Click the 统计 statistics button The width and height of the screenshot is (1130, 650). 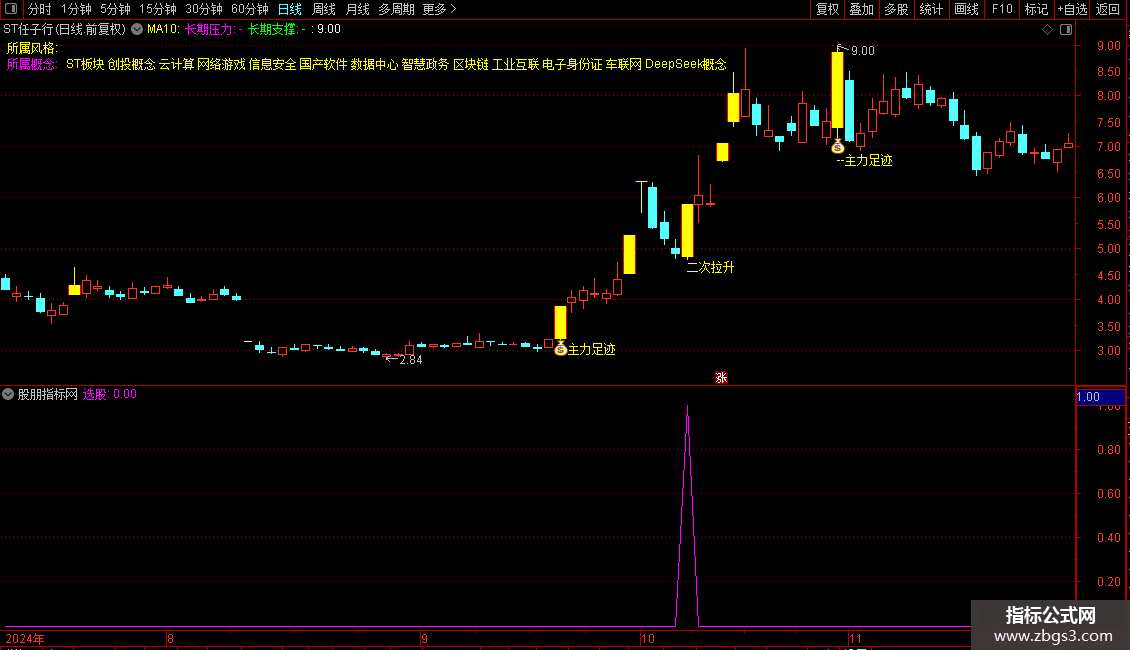click(930, 9)
